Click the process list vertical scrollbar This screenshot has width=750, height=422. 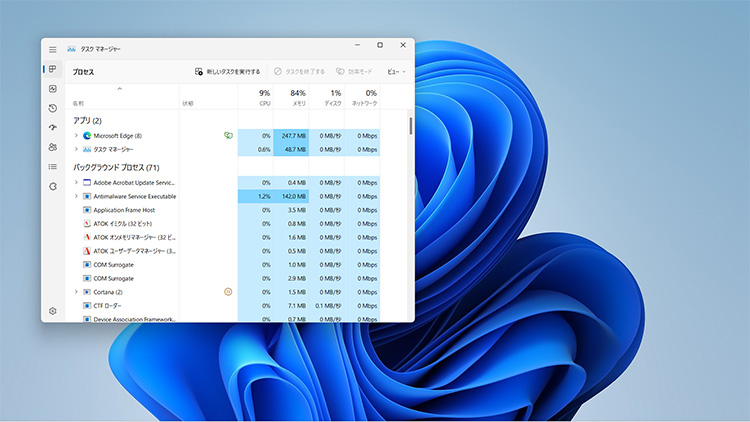[410, 126]
